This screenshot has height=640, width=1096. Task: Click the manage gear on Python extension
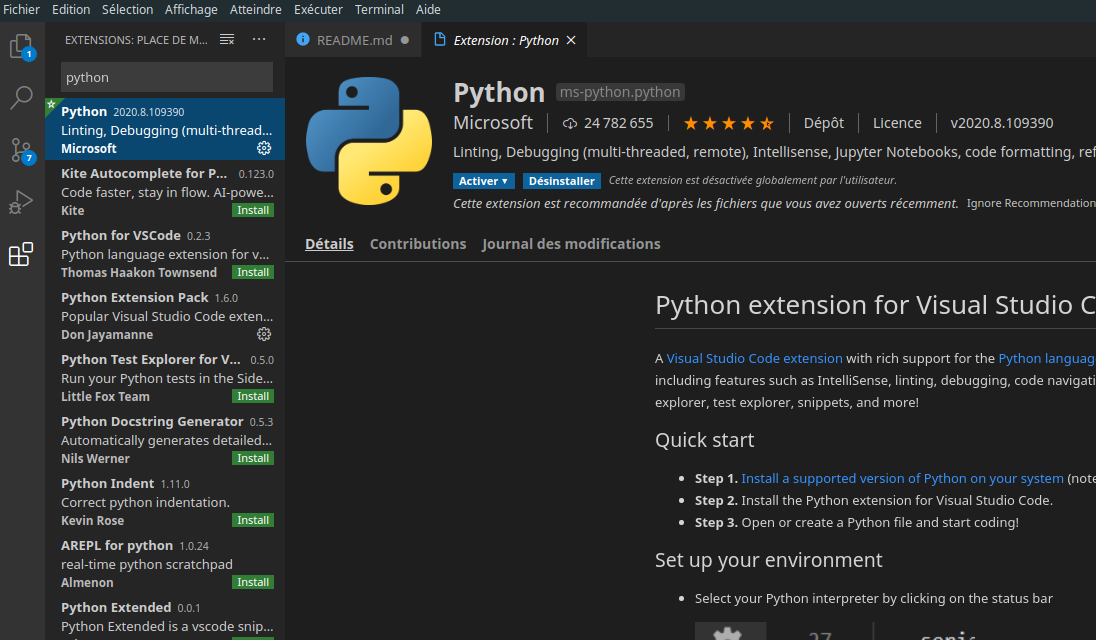264,148
